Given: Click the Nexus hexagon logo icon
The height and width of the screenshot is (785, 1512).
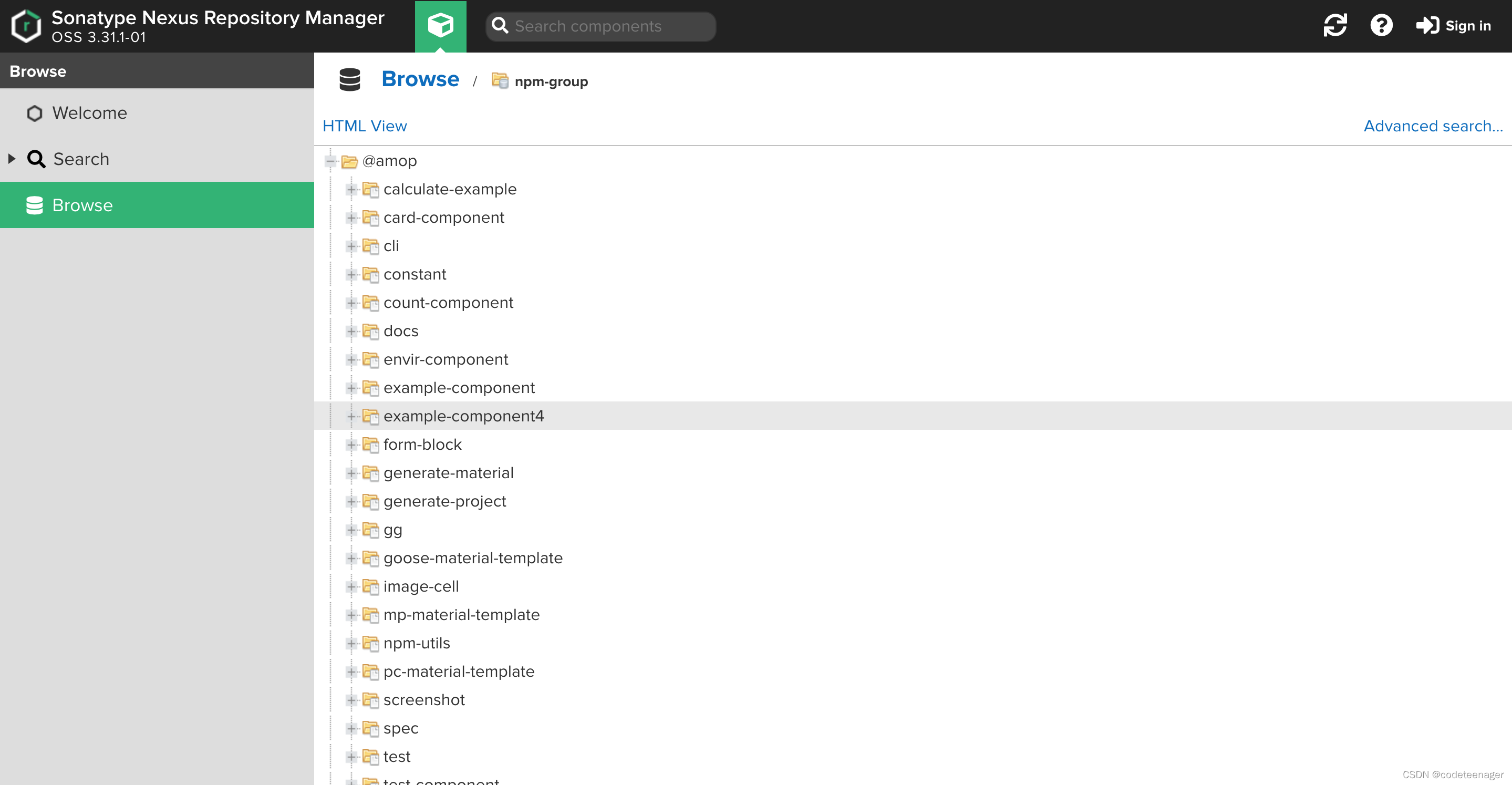Looking at the screenshot, I should click(x=26, y=26).
